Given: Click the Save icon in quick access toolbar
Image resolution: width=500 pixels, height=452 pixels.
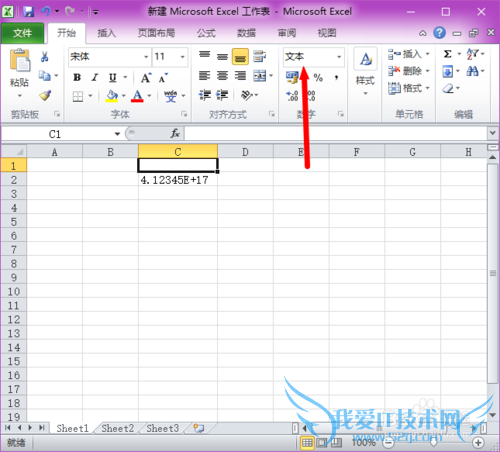Looking at the screenshot, I should 29,12.
